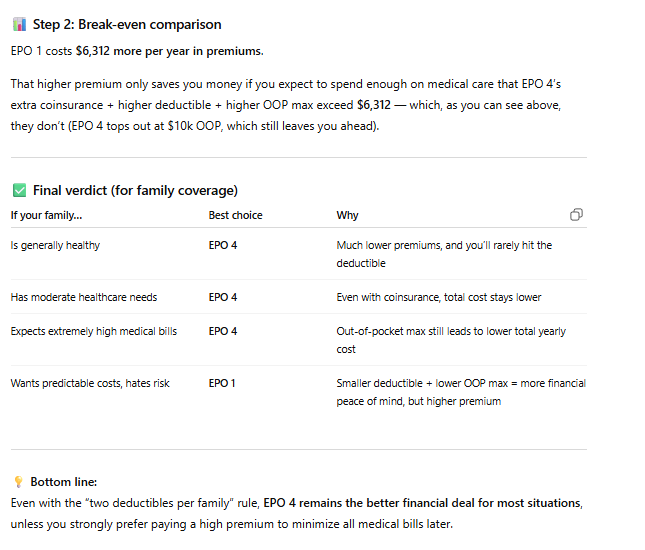Select the "Has moderate healthcare needs" cell
Image resolution: width=645 pixels, height=550 pixels.
[x=83, y=297]
